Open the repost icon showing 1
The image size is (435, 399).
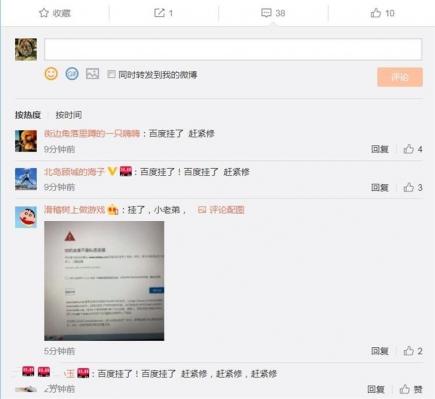coord(159,13)
